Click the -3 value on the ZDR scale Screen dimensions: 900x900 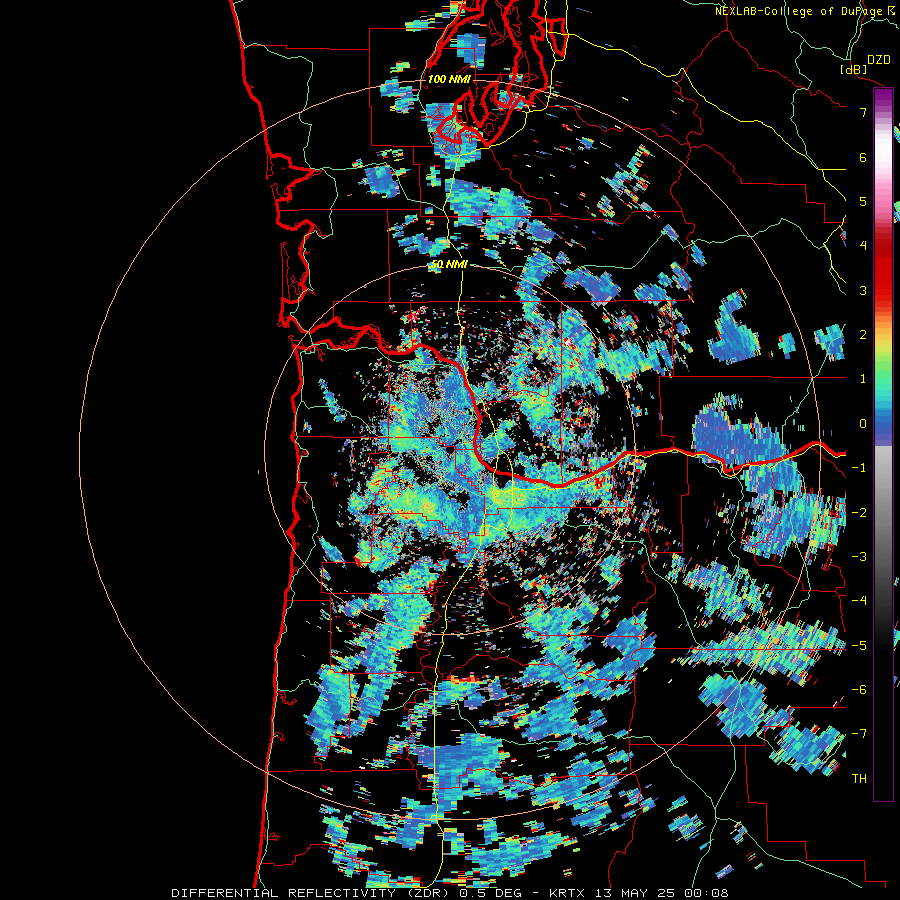(x=859, y=556)
